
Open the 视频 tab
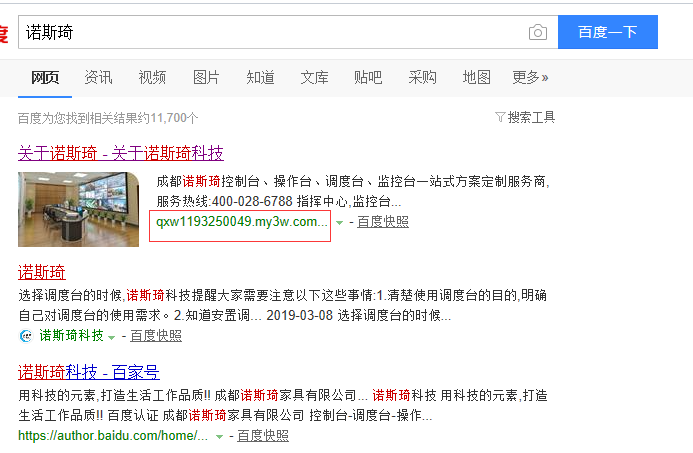coord(152,77)
